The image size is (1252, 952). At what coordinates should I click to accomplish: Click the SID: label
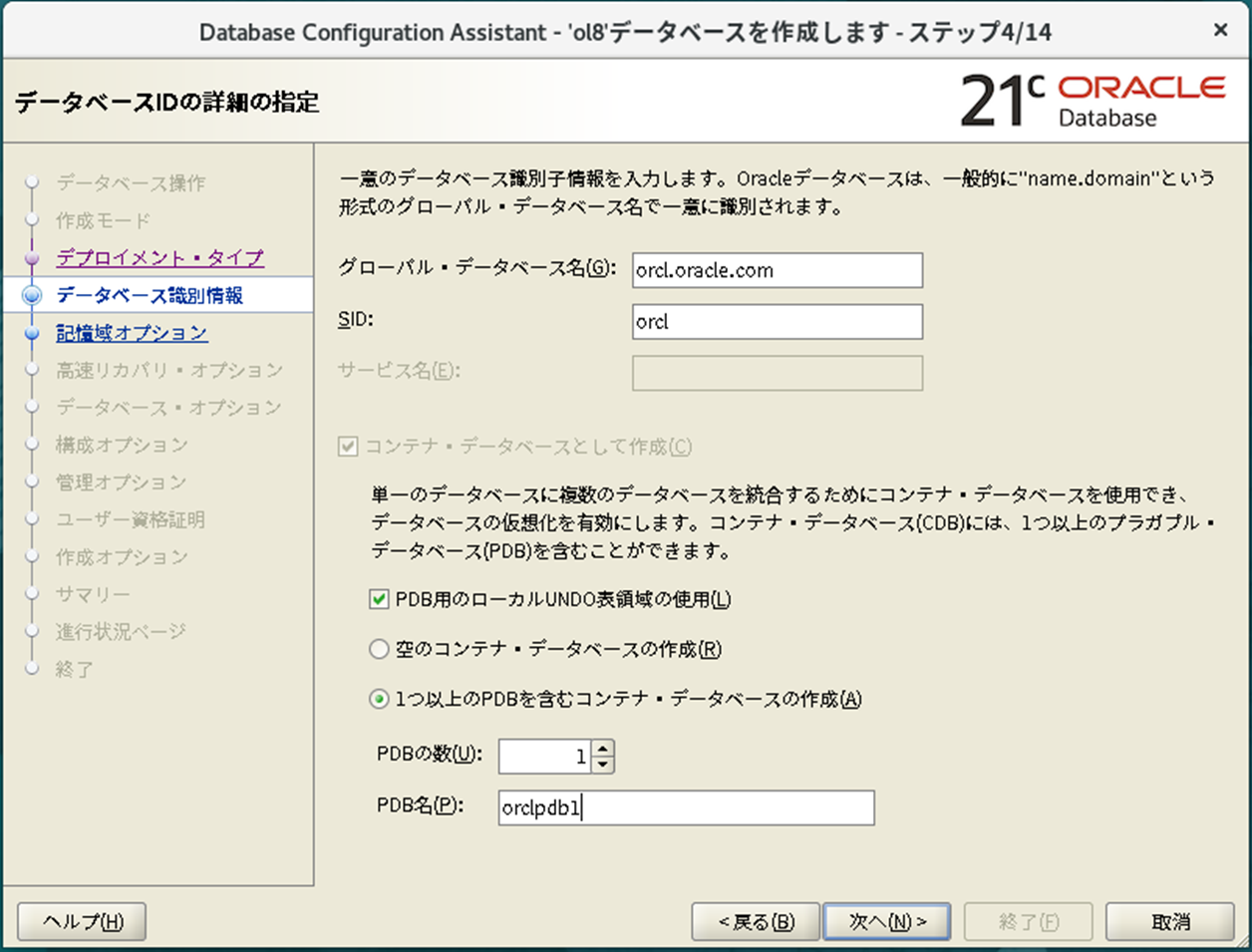coord(356,320)
